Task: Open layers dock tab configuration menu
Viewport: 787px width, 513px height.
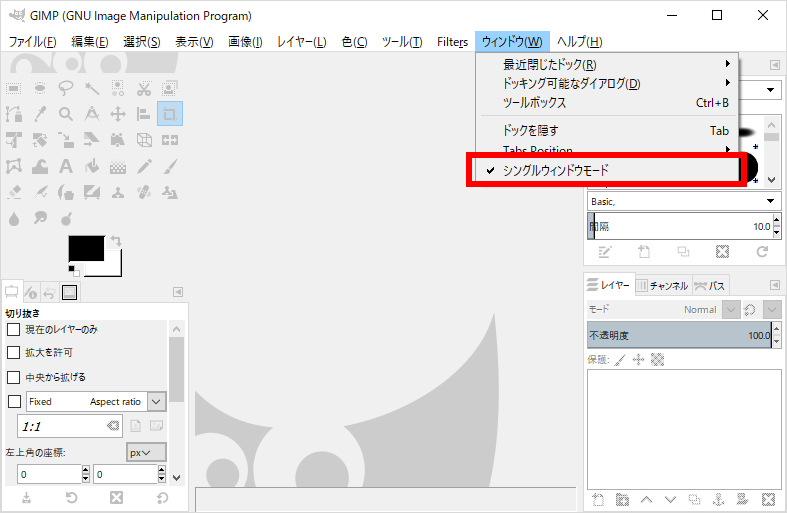Action: (x=775, y=286)
